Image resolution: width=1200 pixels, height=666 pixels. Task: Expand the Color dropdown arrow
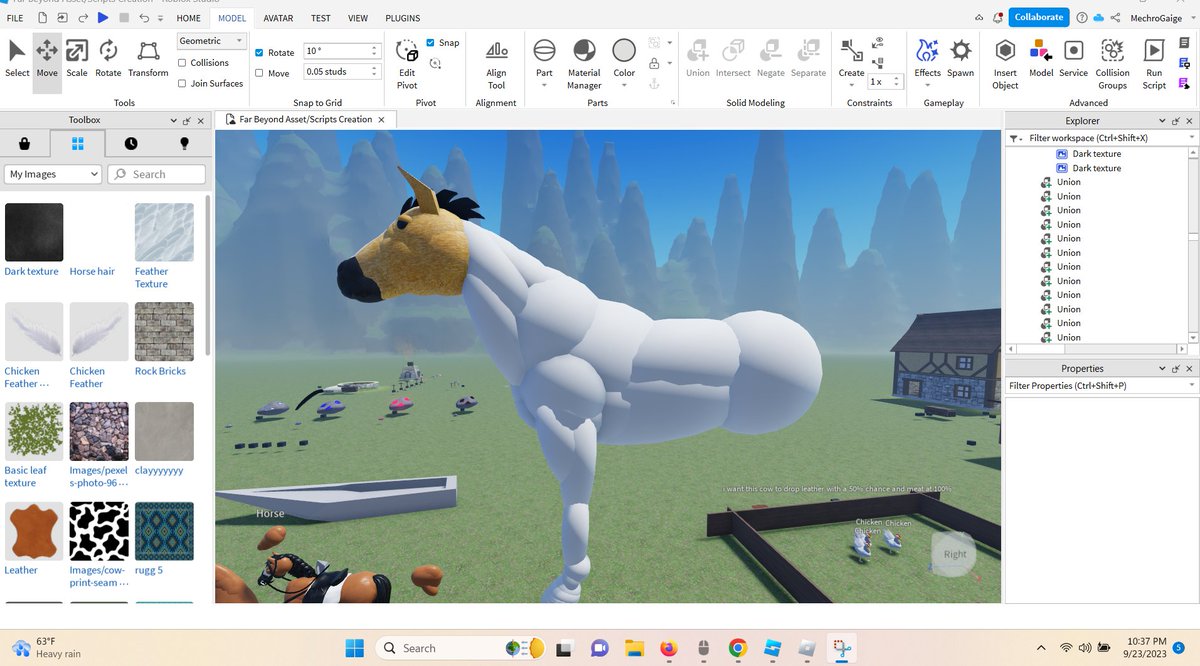tap(624, 85)
